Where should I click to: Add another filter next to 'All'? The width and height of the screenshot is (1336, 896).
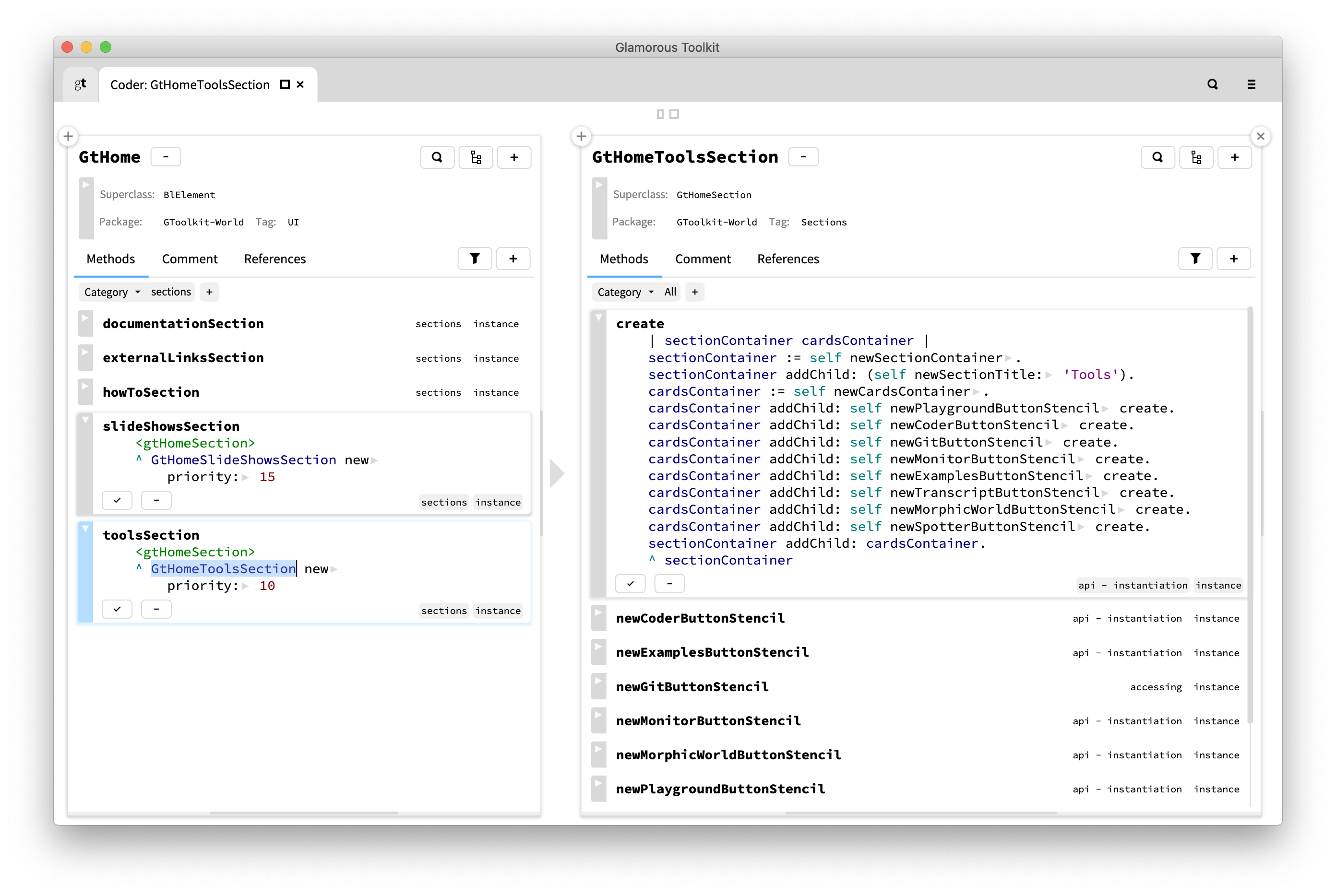pos(694,292)
